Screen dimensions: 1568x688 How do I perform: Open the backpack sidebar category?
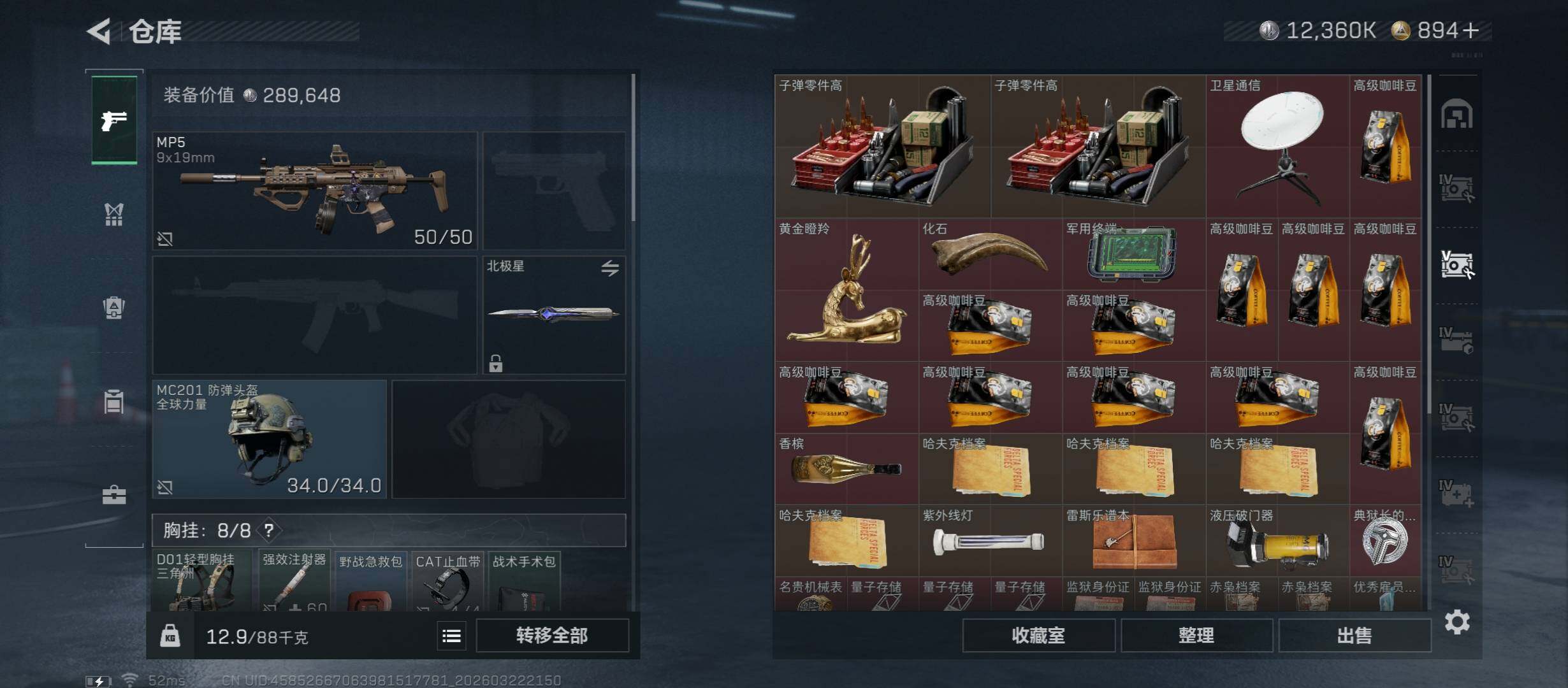pos(114,307)
